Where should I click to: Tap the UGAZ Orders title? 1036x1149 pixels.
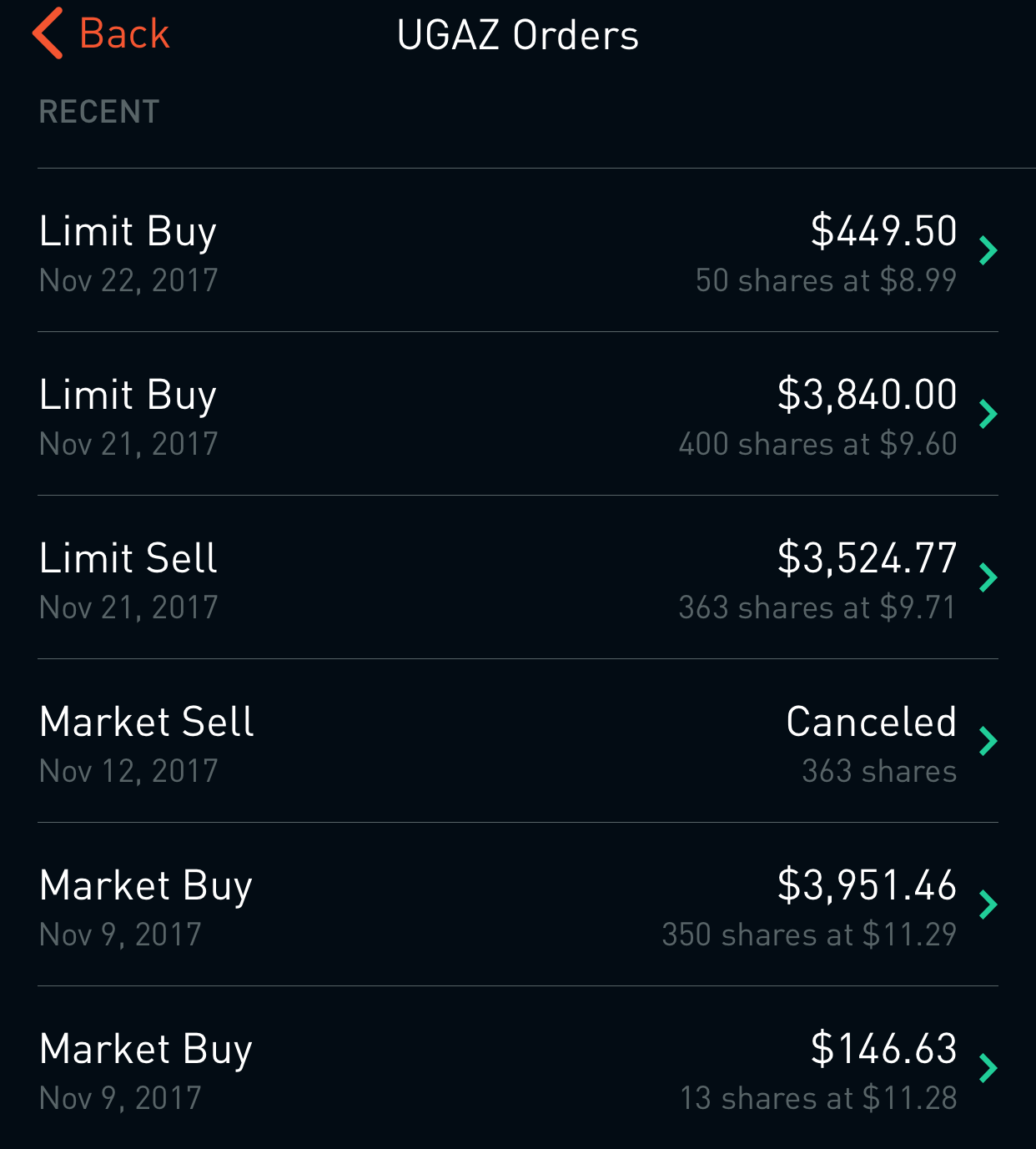[x=517, y=35]
